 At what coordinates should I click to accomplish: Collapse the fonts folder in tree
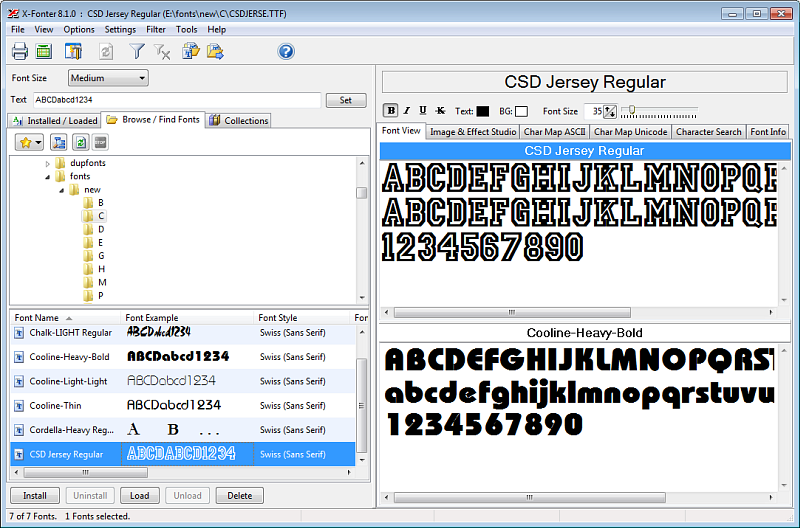[47, 177]
